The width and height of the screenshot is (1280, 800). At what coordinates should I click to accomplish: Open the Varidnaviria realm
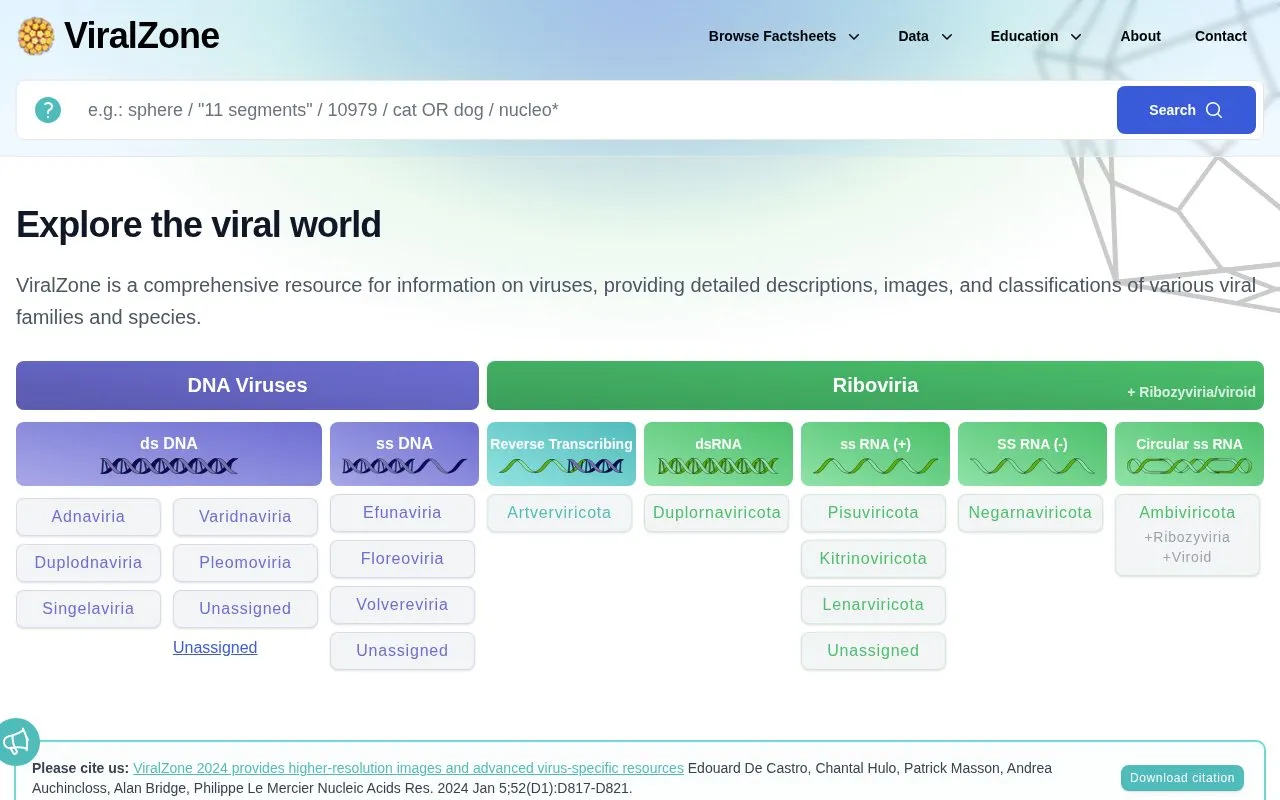click(245, 517)
